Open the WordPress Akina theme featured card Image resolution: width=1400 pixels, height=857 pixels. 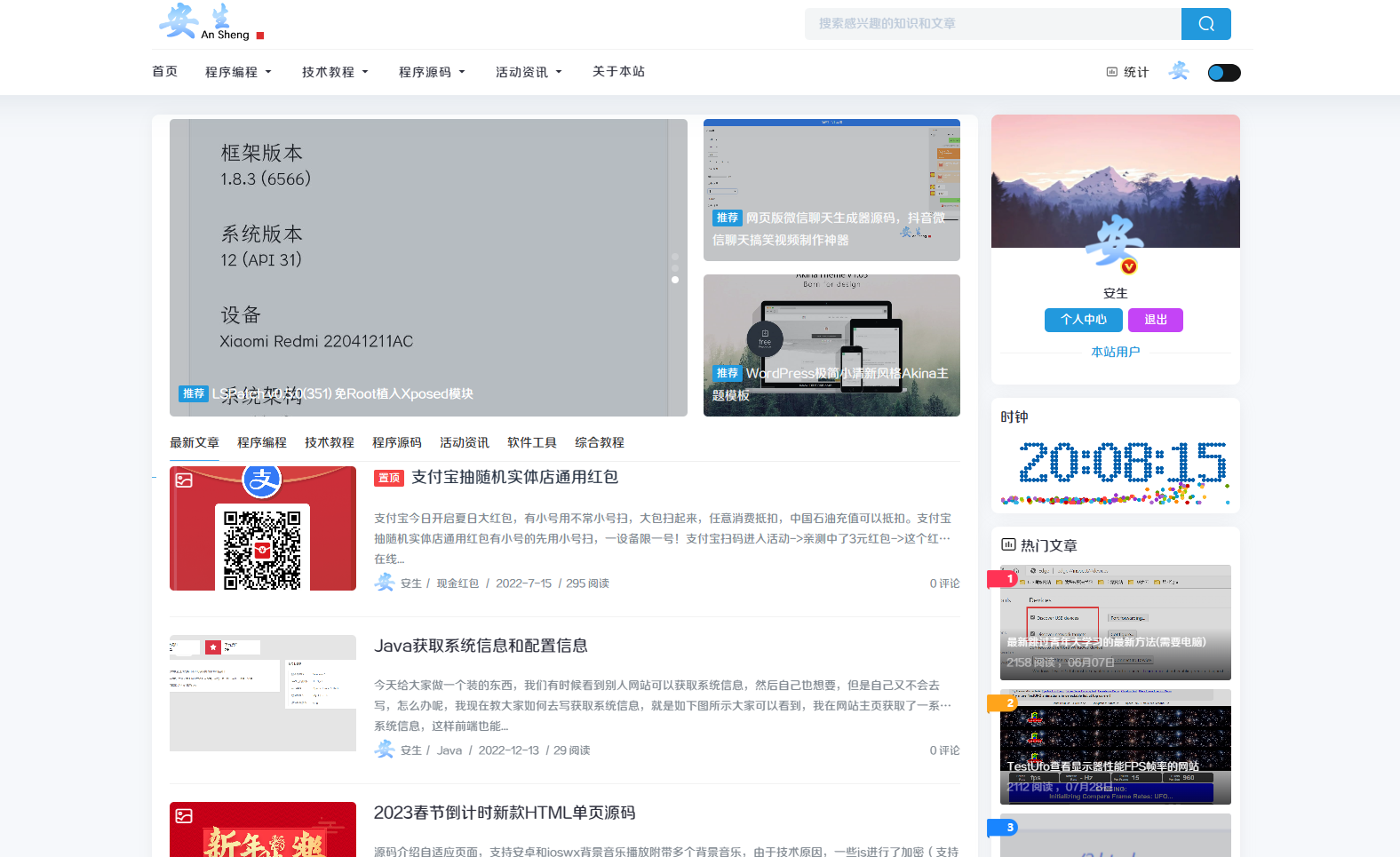pyautogui.click(x=831, y=345)
